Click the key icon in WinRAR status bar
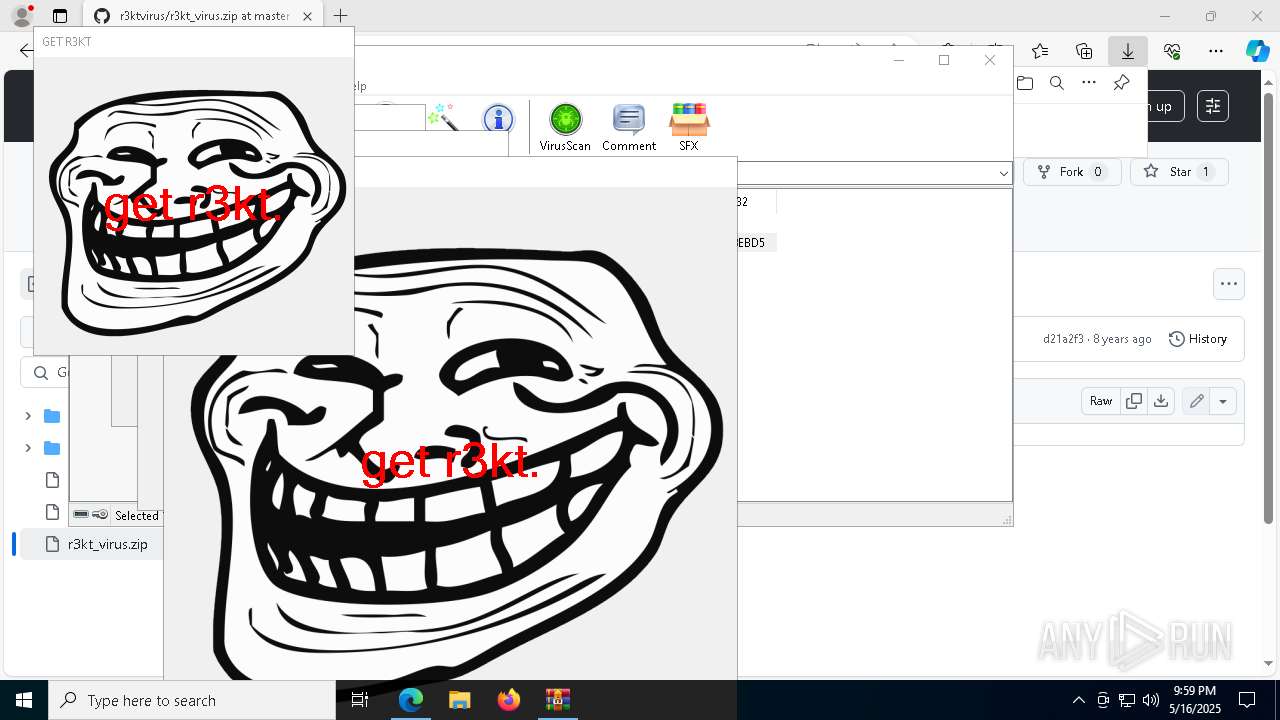The height and width of the screenshot is (720, 1280). coord(100,515)
